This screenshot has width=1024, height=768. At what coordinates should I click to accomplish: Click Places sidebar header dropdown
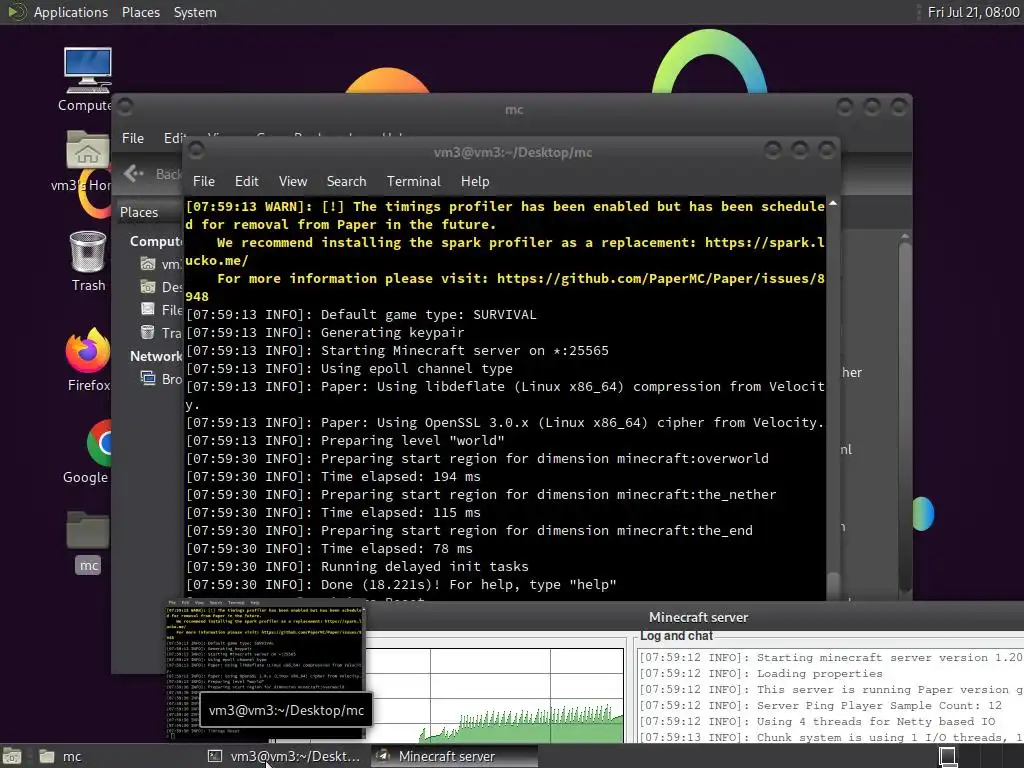[150, 212]
